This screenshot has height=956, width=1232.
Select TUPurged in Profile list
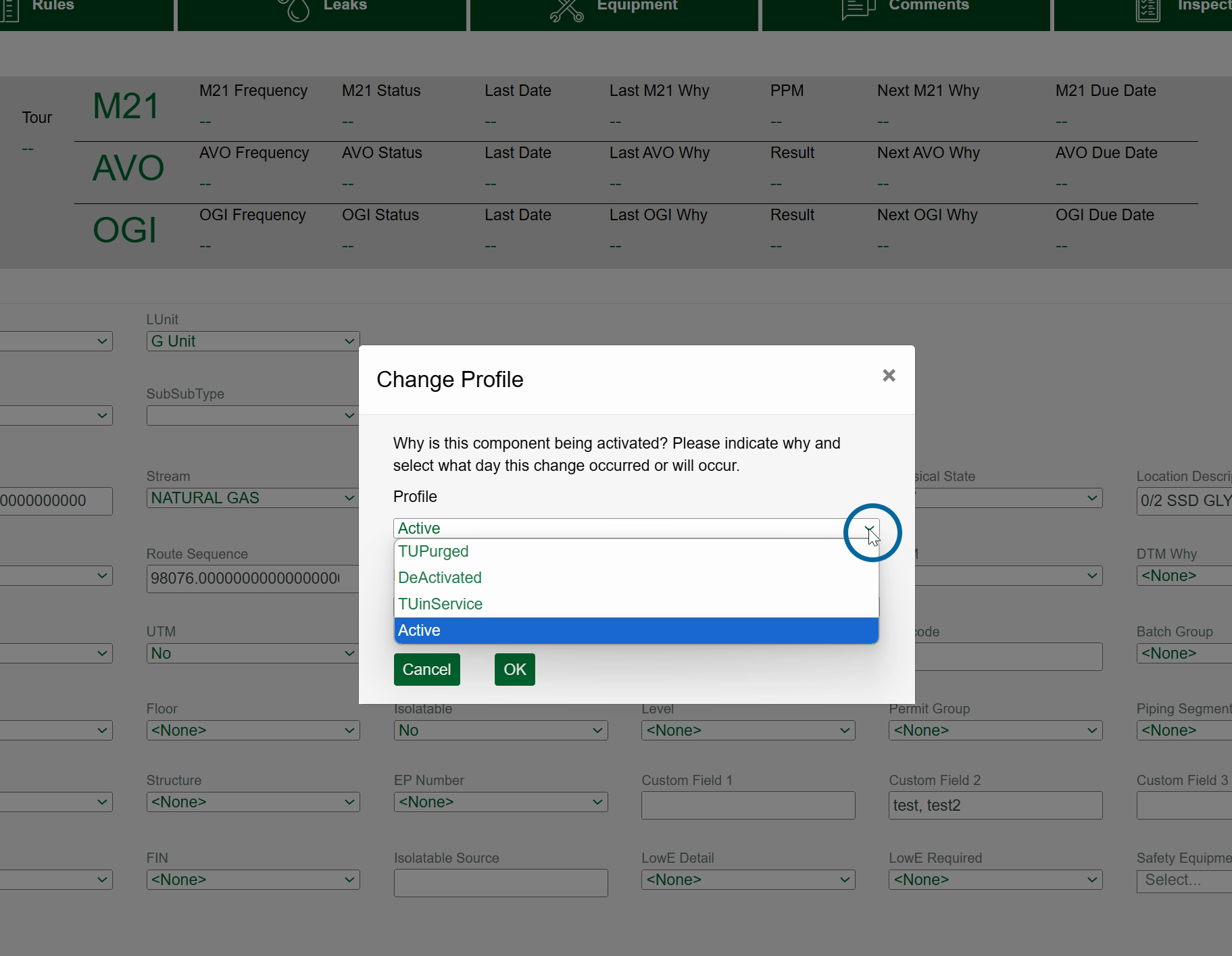[636, 551]
